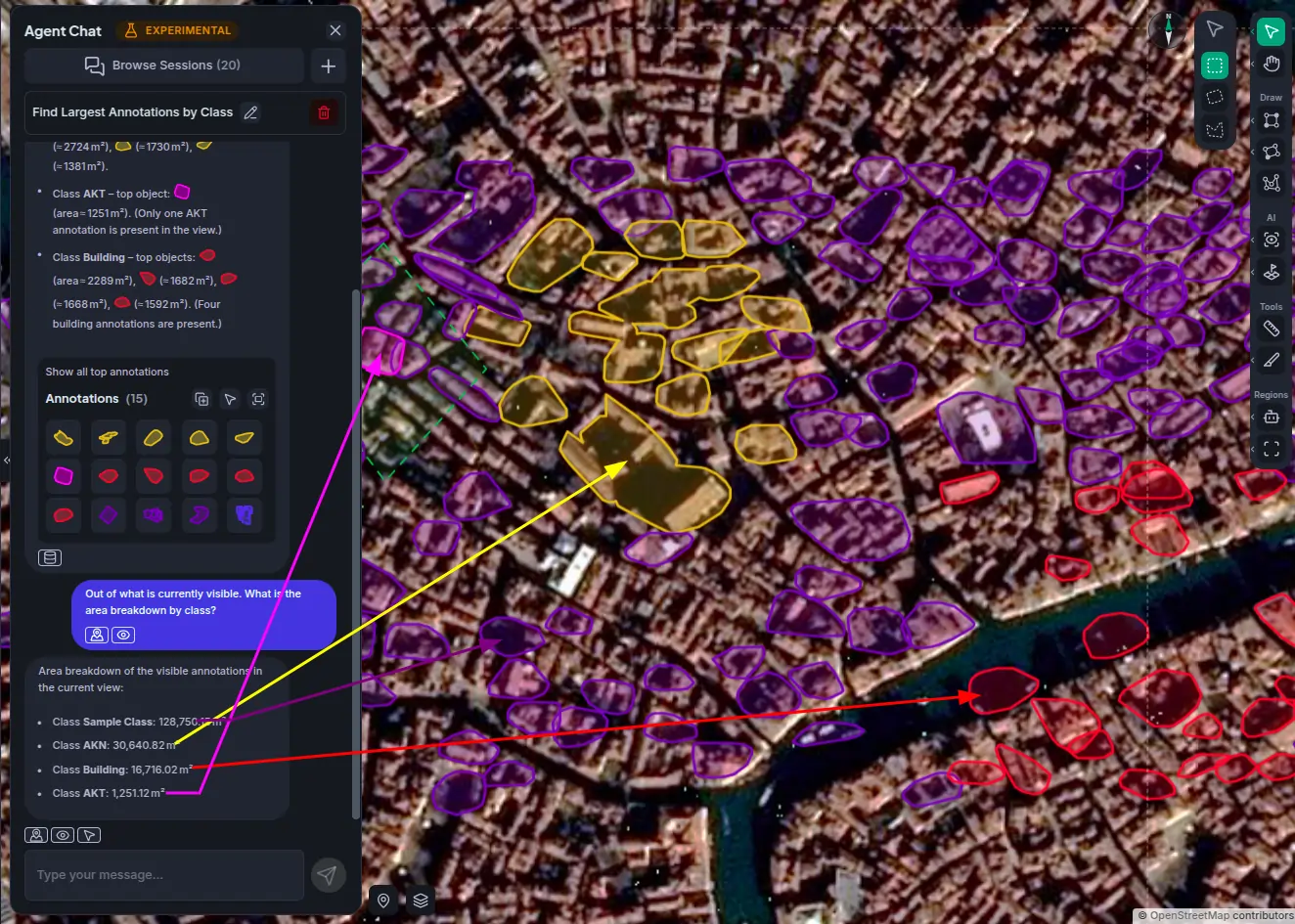Select the brush tool under Tools
This screenshot has width=1295, height=924.
pyautogui.click(x=1271, y=360)
